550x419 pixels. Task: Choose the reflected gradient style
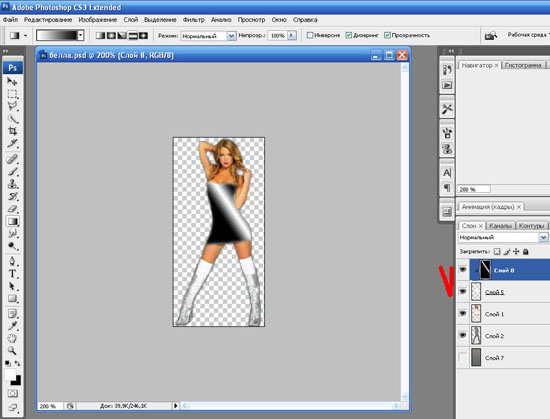click(133, 35)
